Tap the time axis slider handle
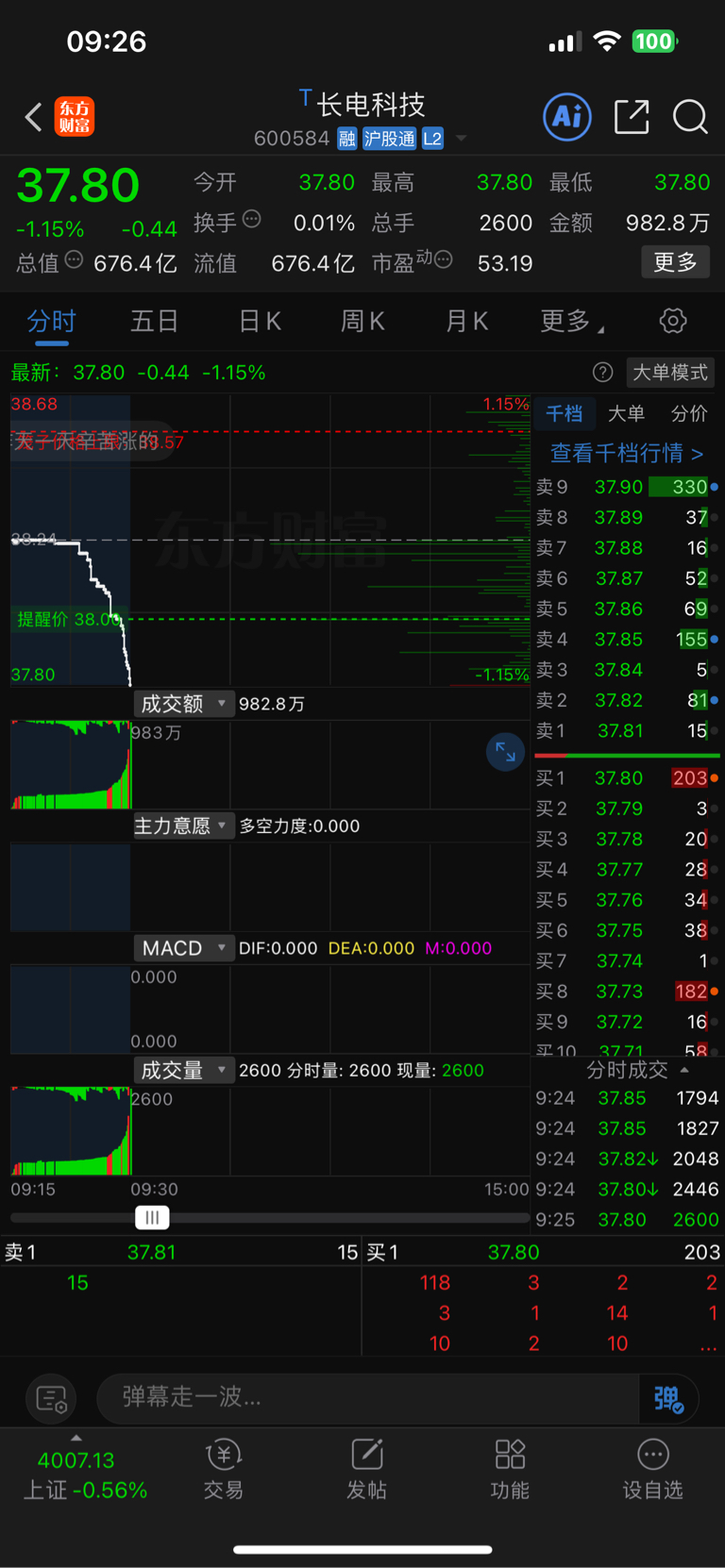This screenshot has width=725, height=1568. (x=152, y=1218)
